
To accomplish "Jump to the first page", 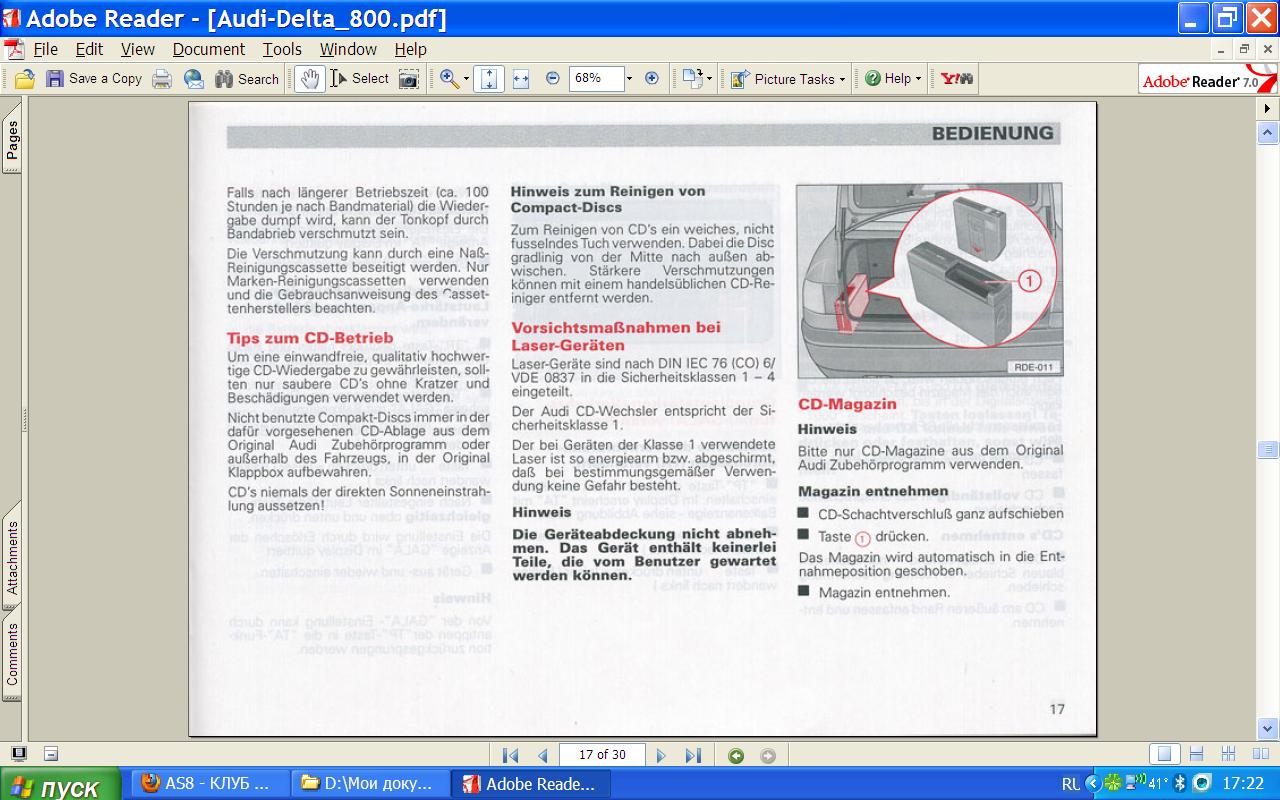I will [510, 756].
